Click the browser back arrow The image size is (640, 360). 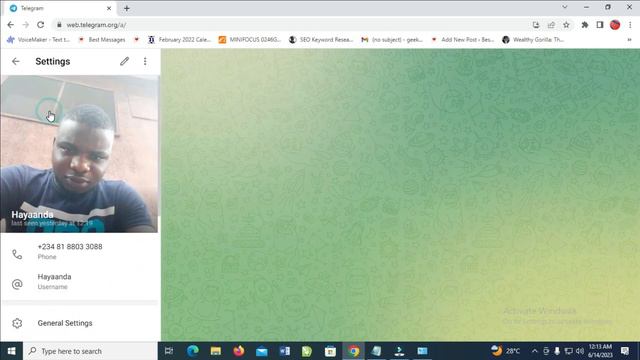click(11, 25)
